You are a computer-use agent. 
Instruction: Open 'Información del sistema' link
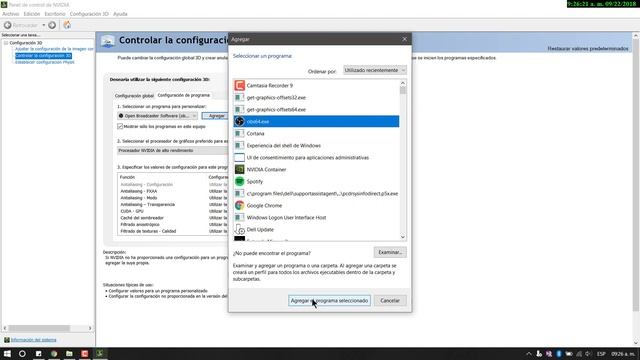click(x=33, y=340)
